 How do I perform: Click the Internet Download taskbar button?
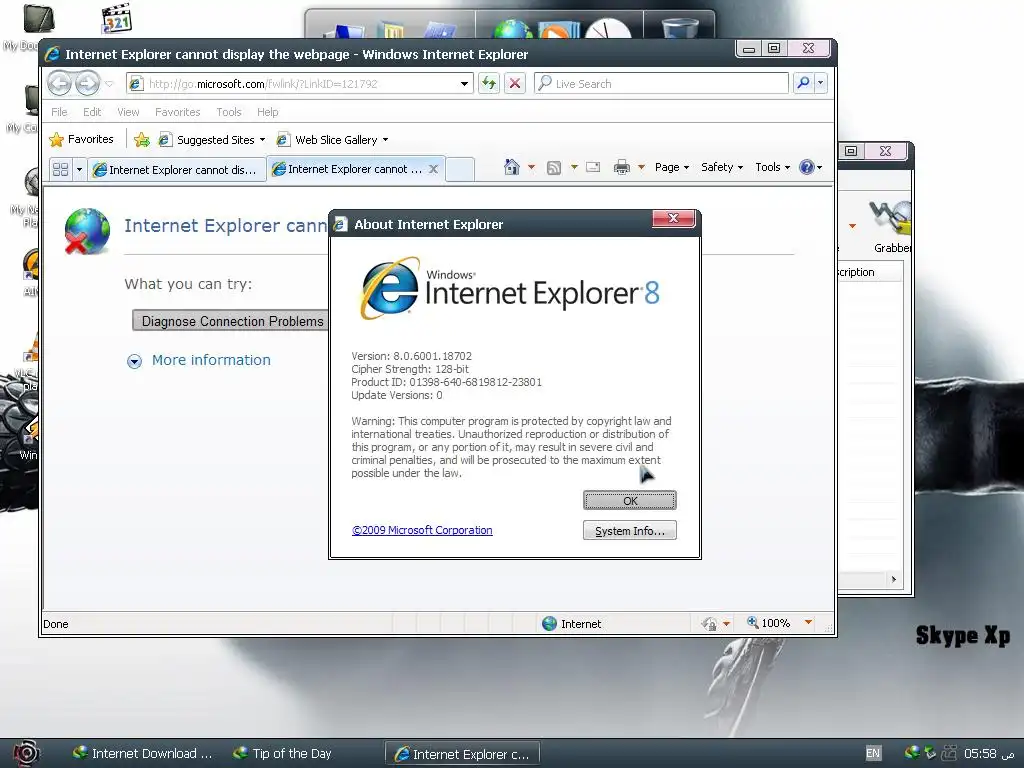coord(142,754)
